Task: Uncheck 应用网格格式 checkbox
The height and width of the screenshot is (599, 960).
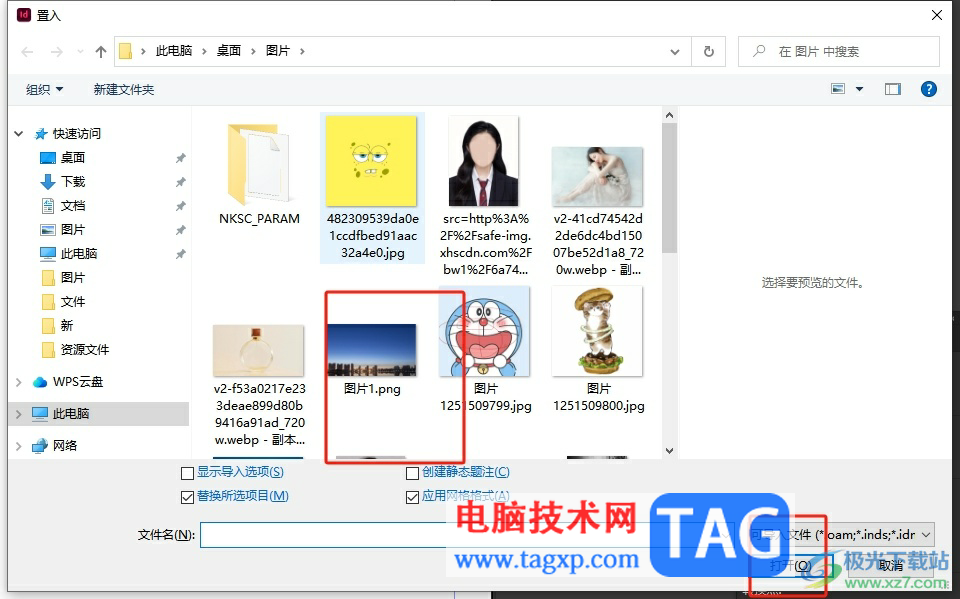Action: (x=413, y=497)
